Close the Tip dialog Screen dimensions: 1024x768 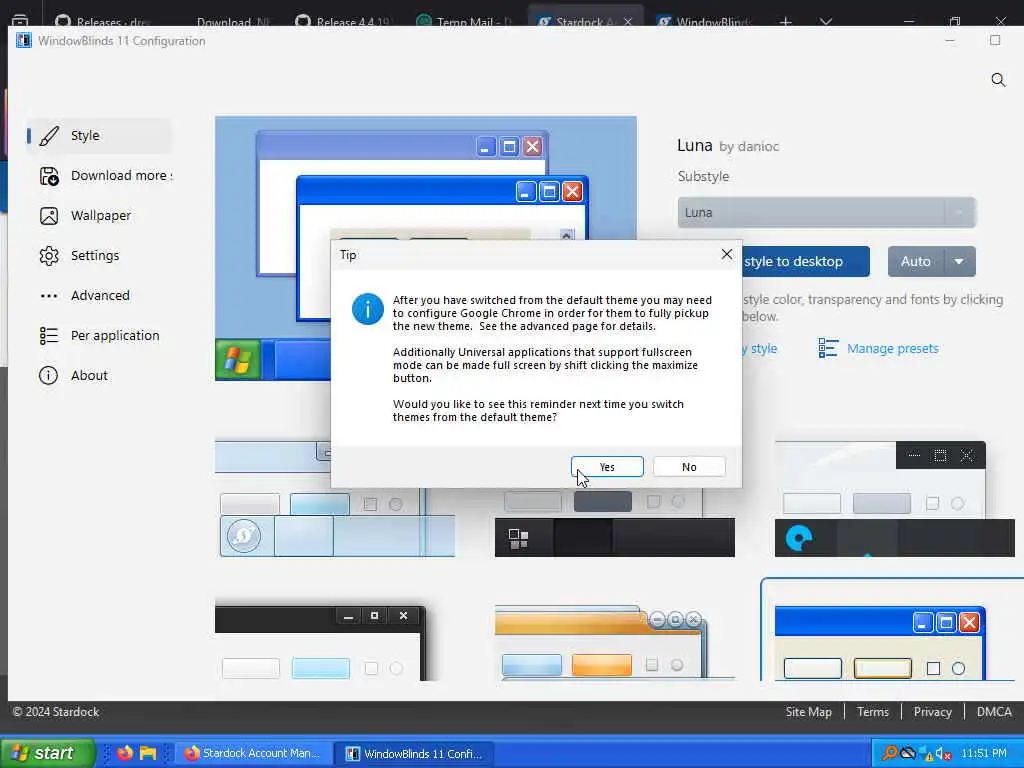tap(726, 254)
